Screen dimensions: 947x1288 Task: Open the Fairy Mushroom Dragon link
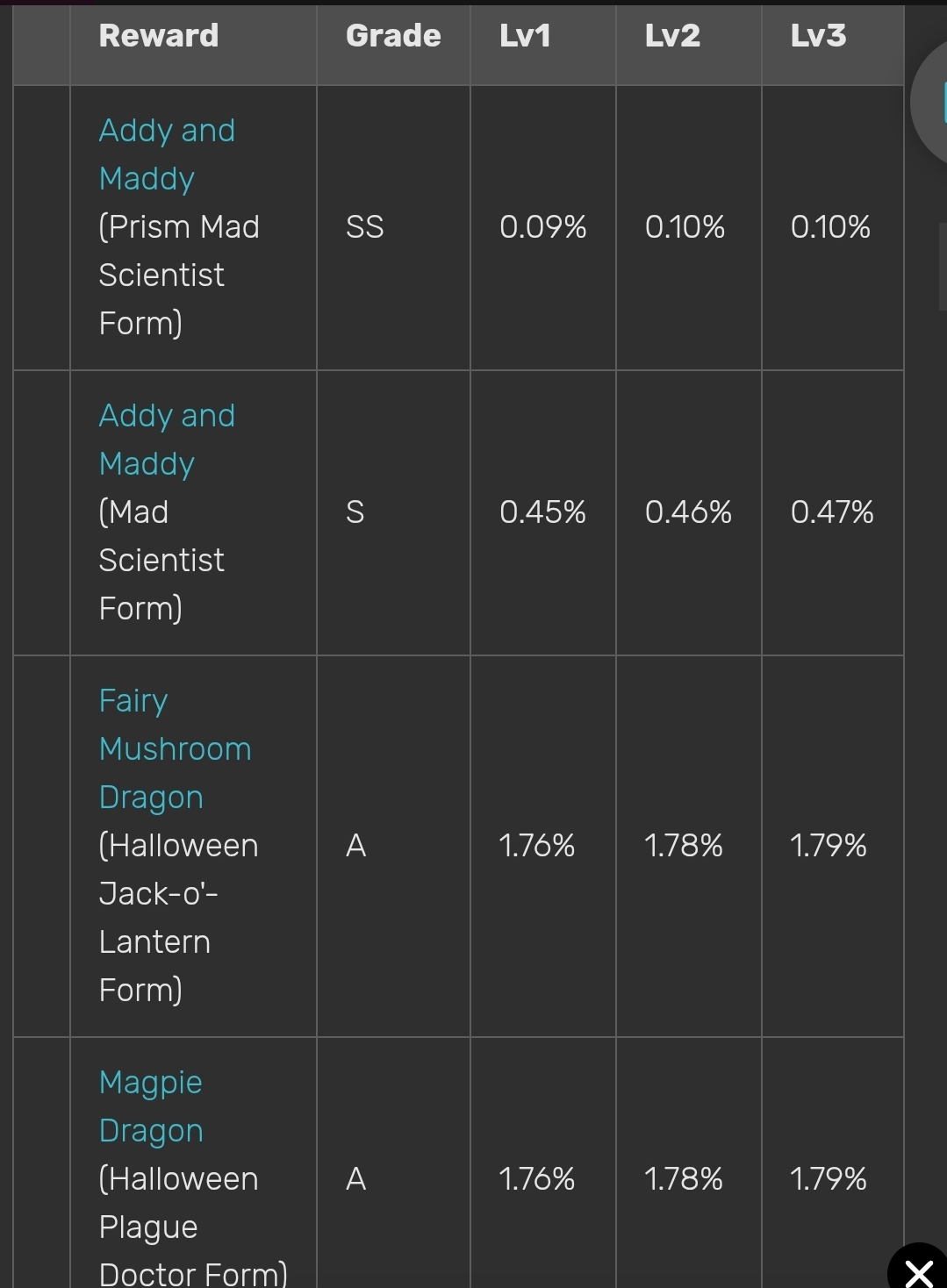[175, 748]
